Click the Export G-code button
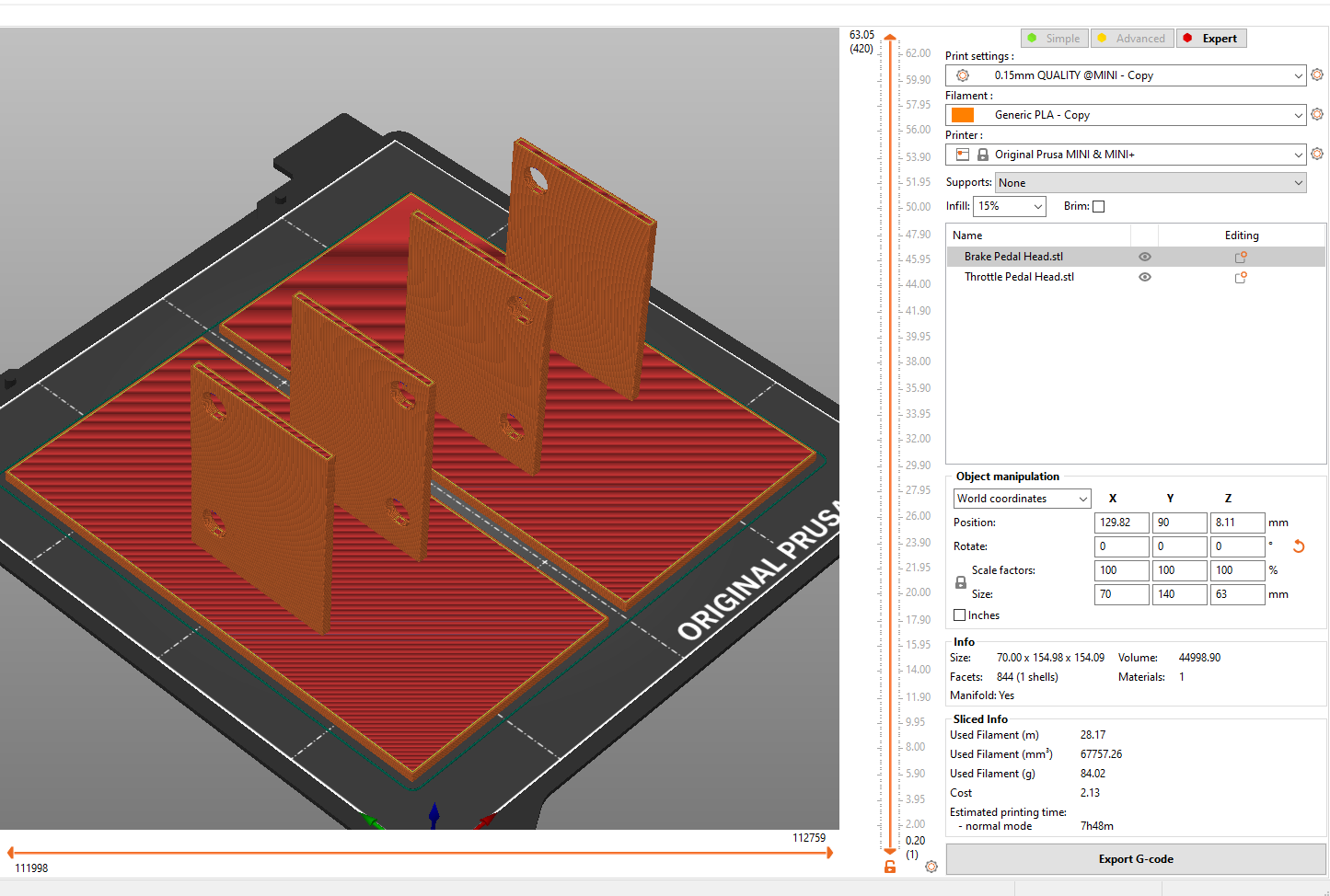This screenshot has height=896, width=1330. coord(1136,859)
